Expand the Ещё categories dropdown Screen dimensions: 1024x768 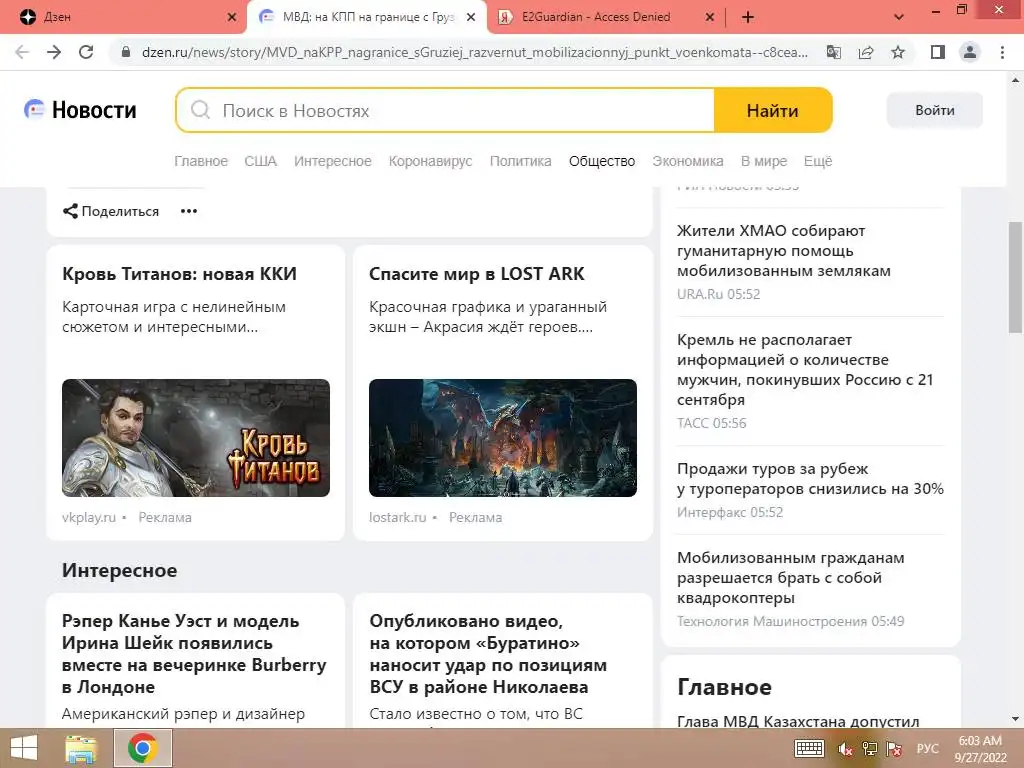point(818,161)
